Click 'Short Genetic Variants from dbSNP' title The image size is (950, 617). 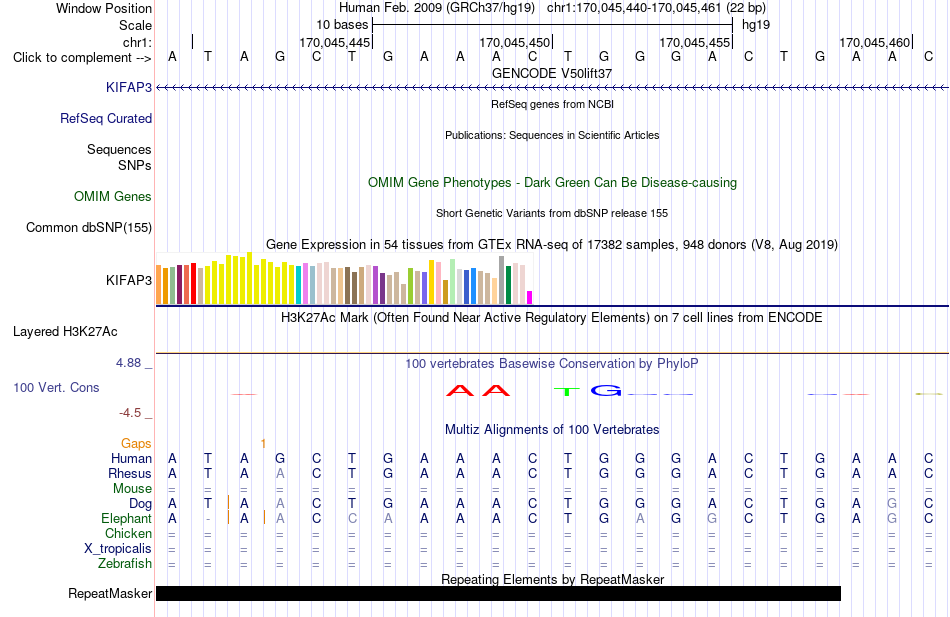point(552,213)
